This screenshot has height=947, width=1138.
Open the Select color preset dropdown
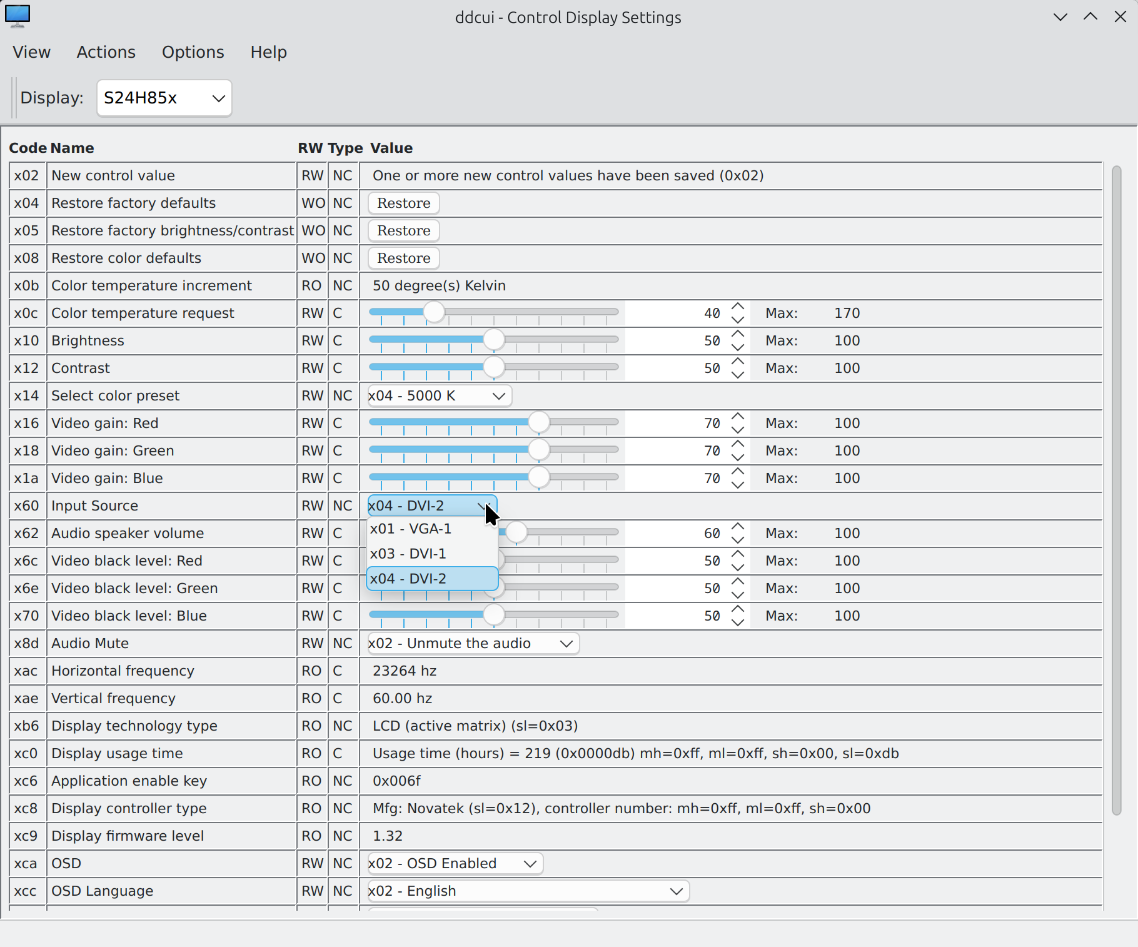point(439,396)
